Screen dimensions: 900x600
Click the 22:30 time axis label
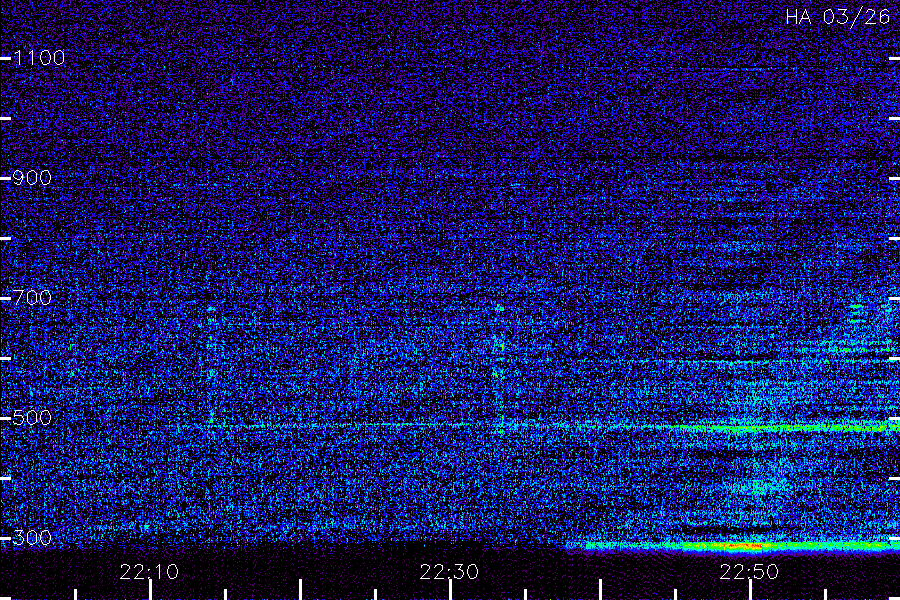click(449, 572)
